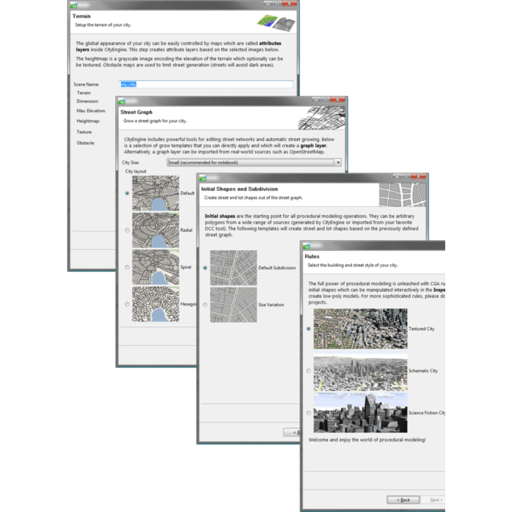
Task: Click the Science Fiction City preview image
Action: pos(360,413)
